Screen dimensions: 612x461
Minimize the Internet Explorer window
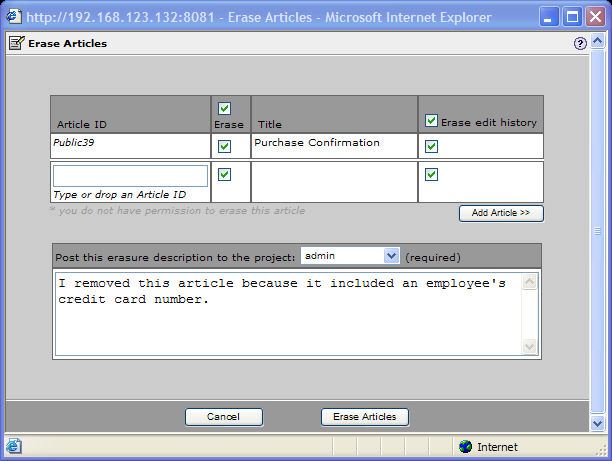548,17
